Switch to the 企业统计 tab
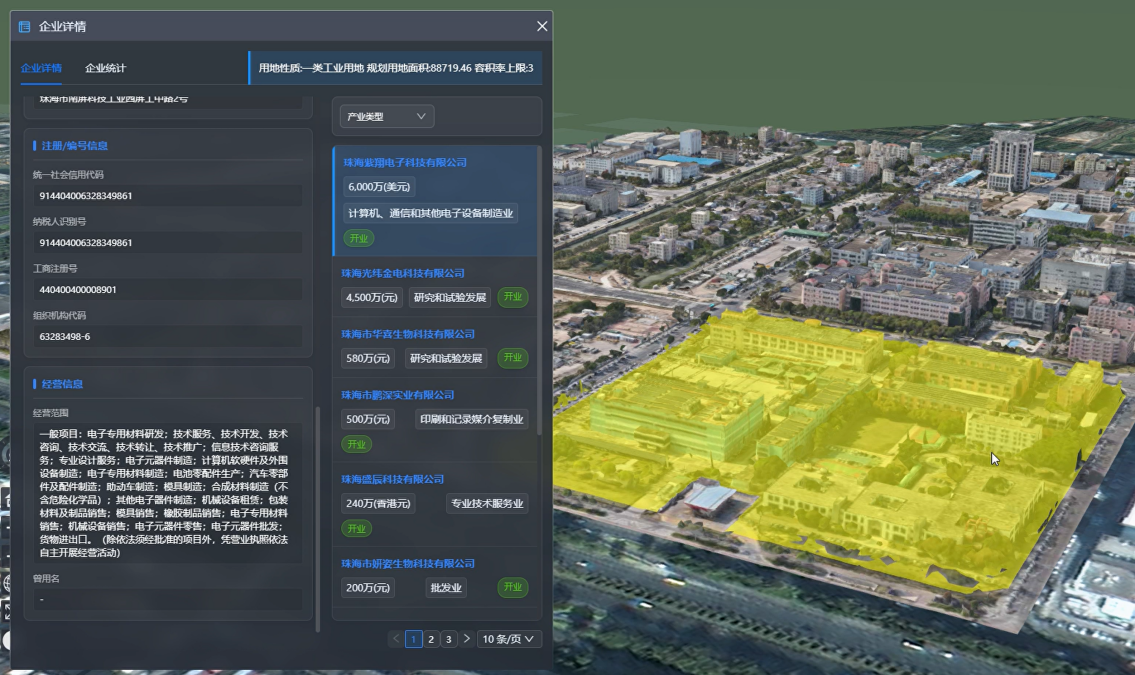The width and height of the screenshot is (1135, 675). tap(105, 68)
